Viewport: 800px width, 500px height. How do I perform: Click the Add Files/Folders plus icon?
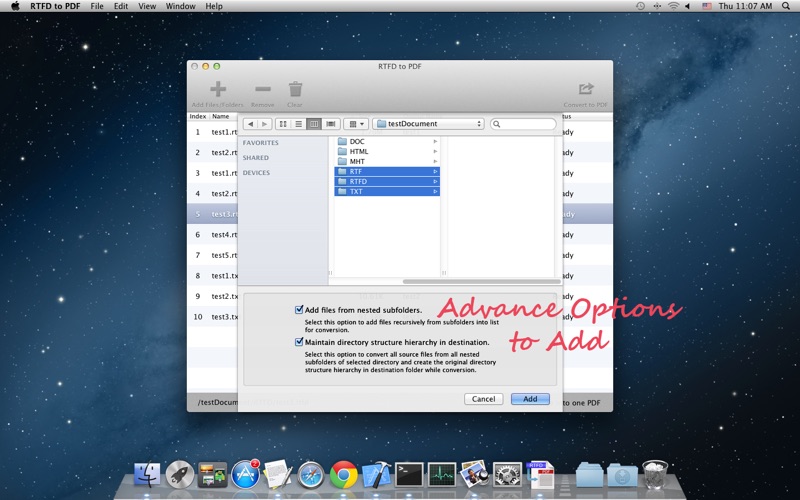click(218, 89)
